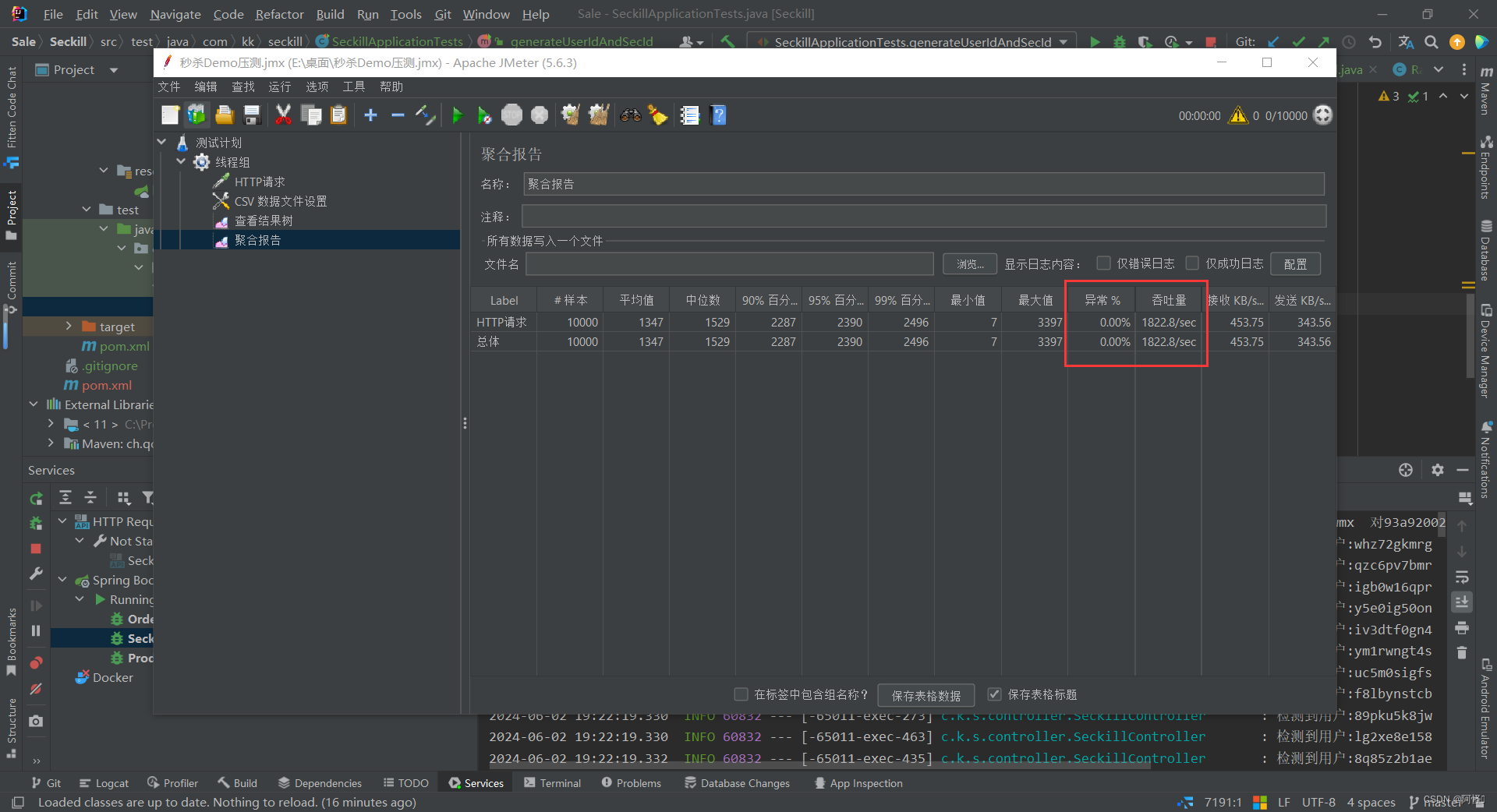Stop the running JMeter test
This screenshot has width=1497, height=812.
(512, 115)
